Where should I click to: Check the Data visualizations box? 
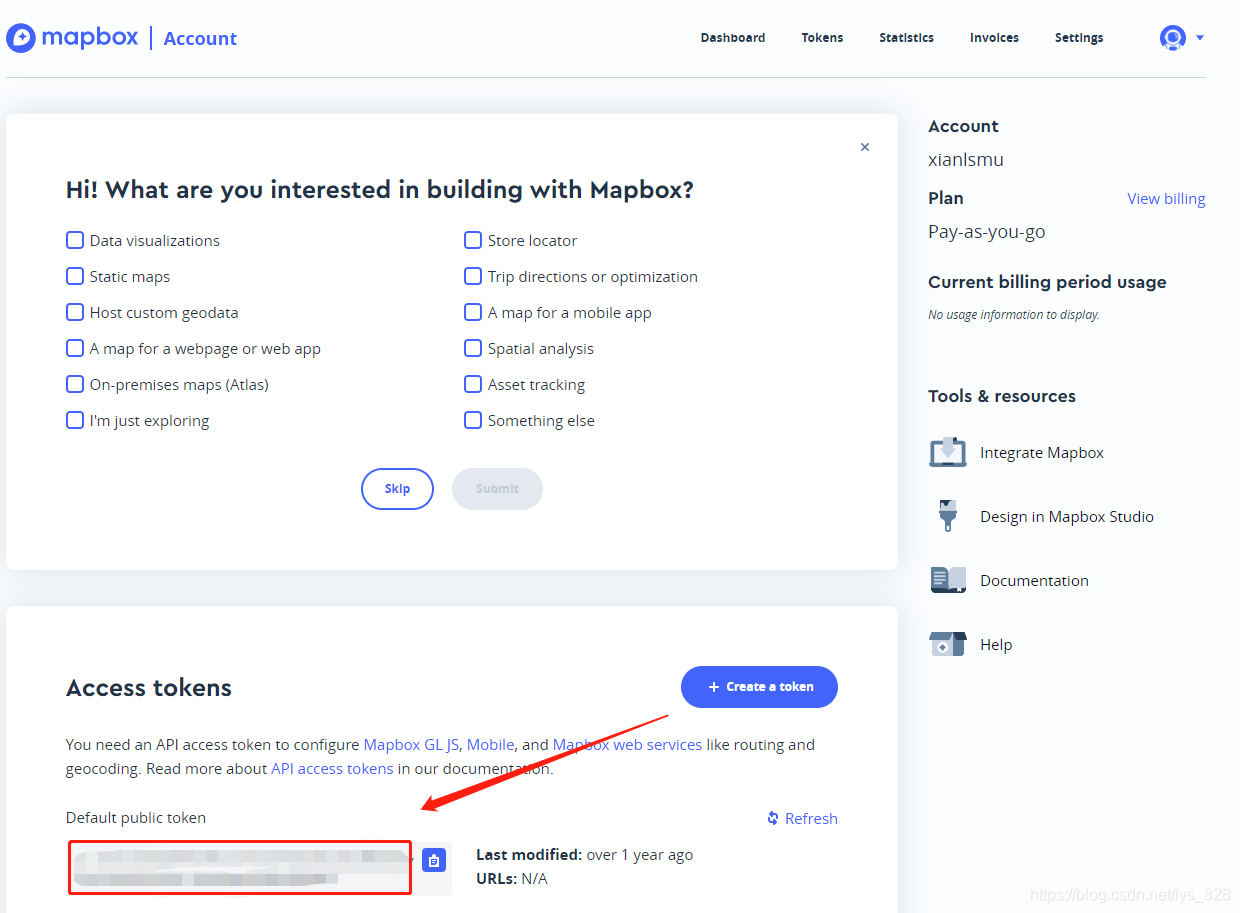point(75,240)
